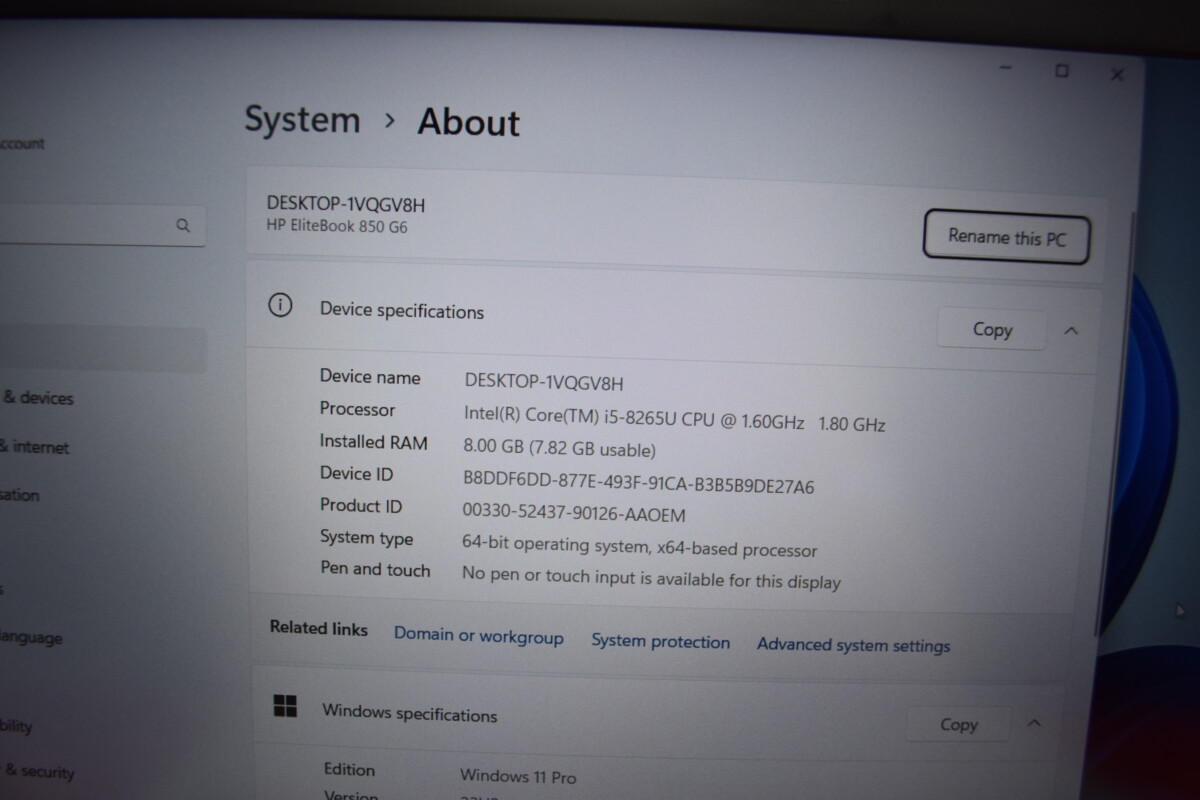Click the Windows specifications header text
The image size is (1200, 800).
pyautogui.click(x=409, y=713)
